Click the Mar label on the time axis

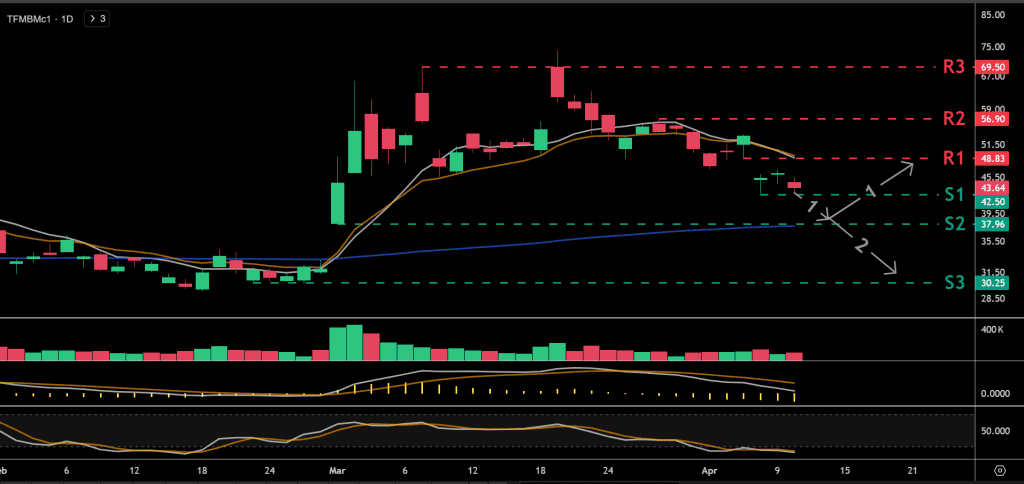[x=338, y=470]
